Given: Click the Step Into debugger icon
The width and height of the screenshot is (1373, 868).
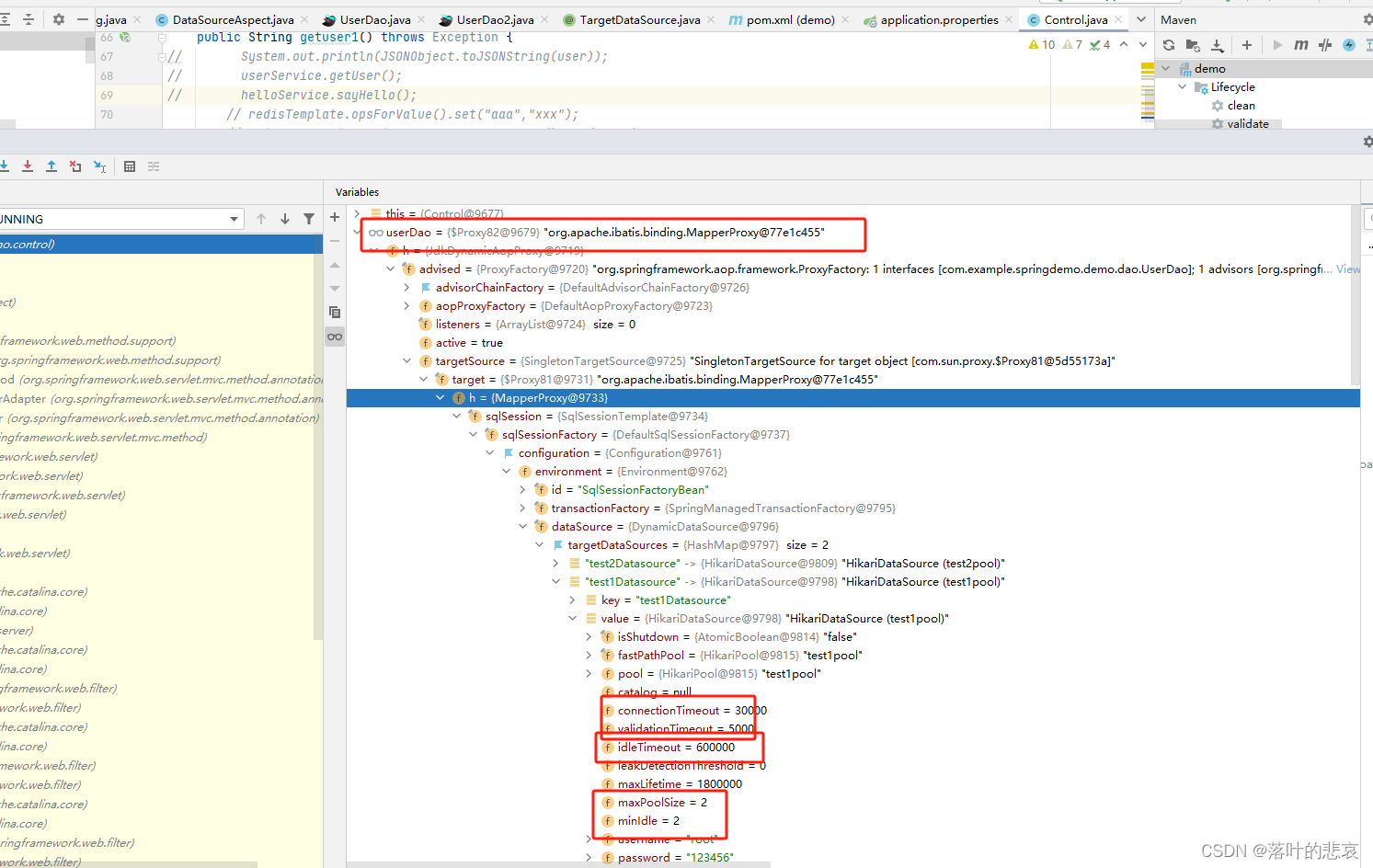Looking at the screenshot, I should [x=4, y=166].
